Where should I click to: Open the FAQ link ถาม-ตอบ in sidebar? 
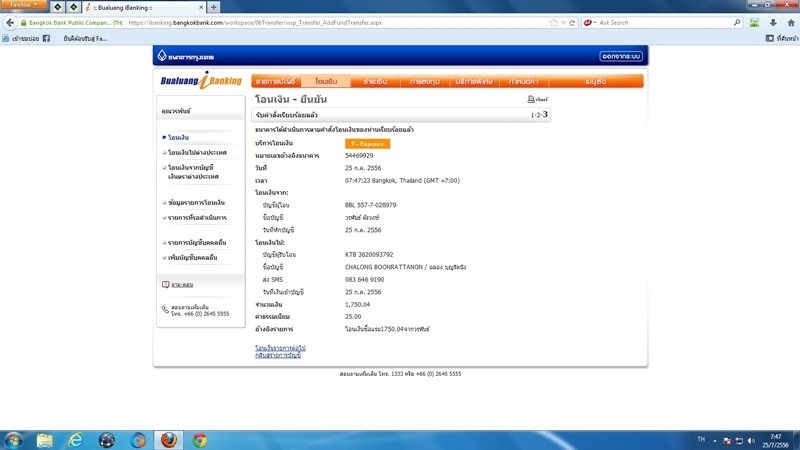182,285
